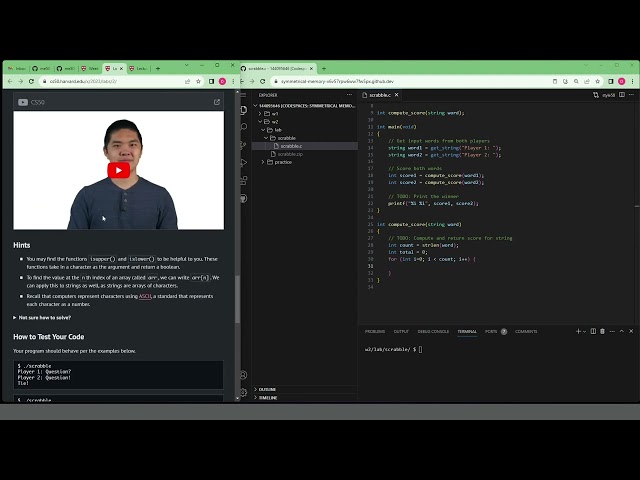This screenshot has width=640, height=480.
Task: Open a new tab in the CS50 window
Action: [x=158, y=69]
